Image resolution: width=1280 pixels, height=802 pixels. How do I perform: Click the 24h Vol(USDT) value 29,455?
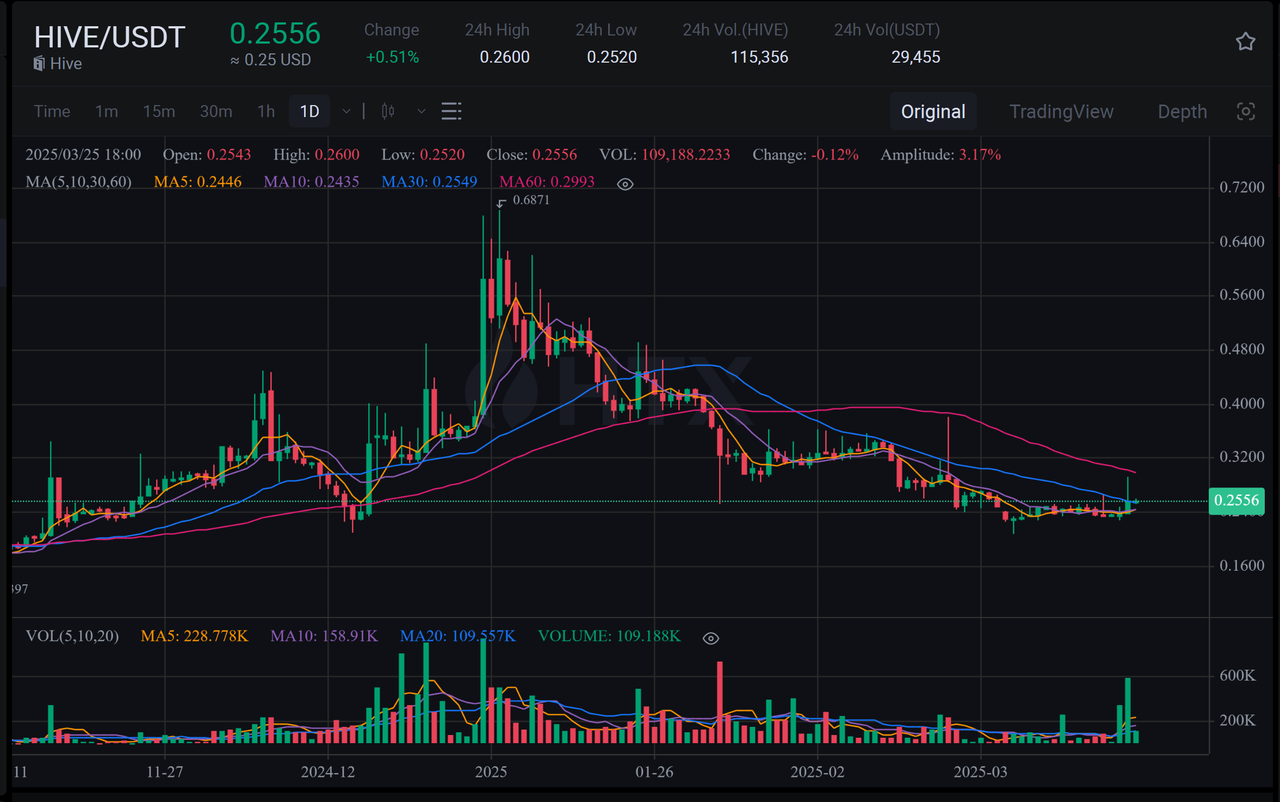click(x=916, y=57)
